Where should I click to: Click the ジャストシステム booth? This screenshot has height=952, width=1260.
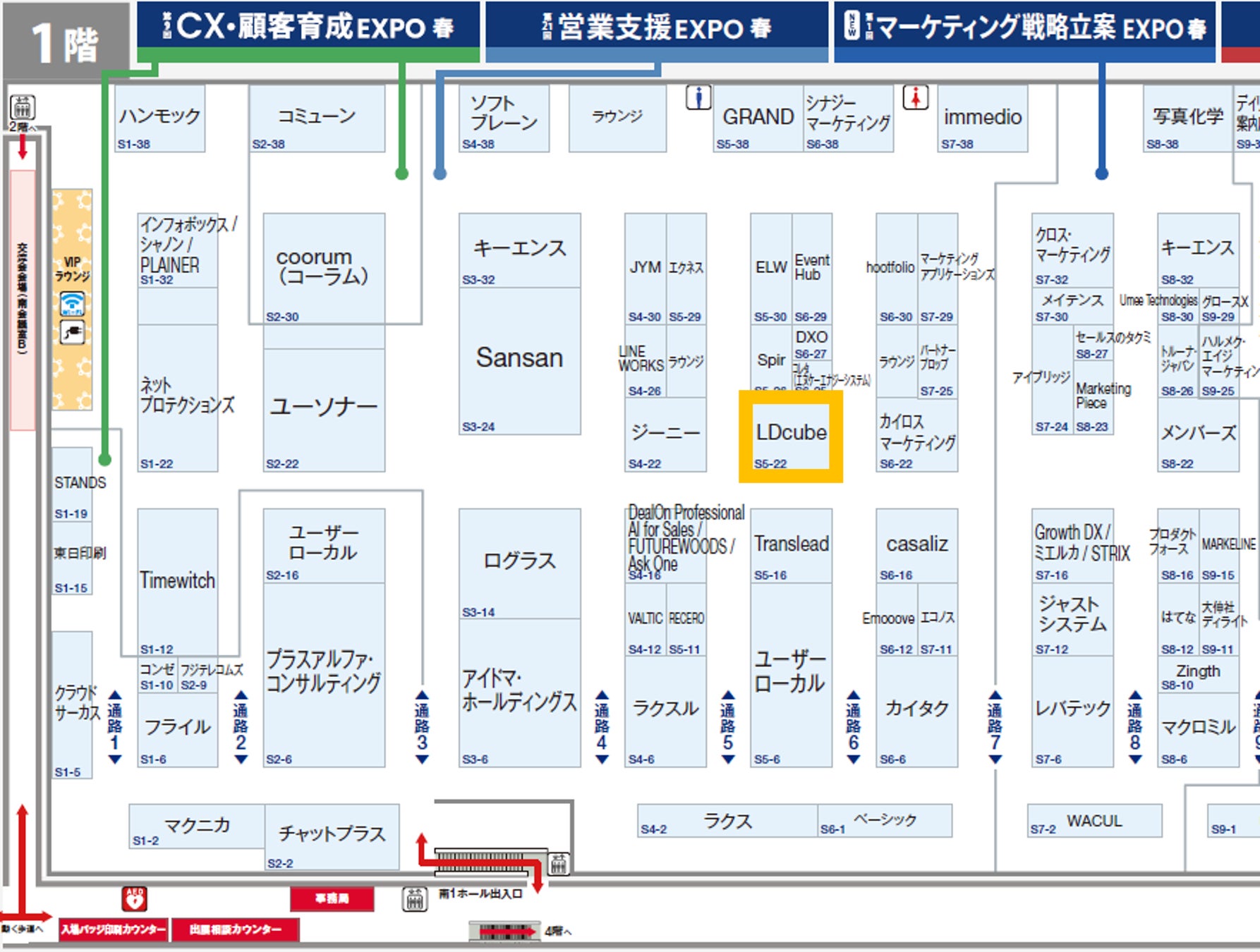[x=1072, y=620]
